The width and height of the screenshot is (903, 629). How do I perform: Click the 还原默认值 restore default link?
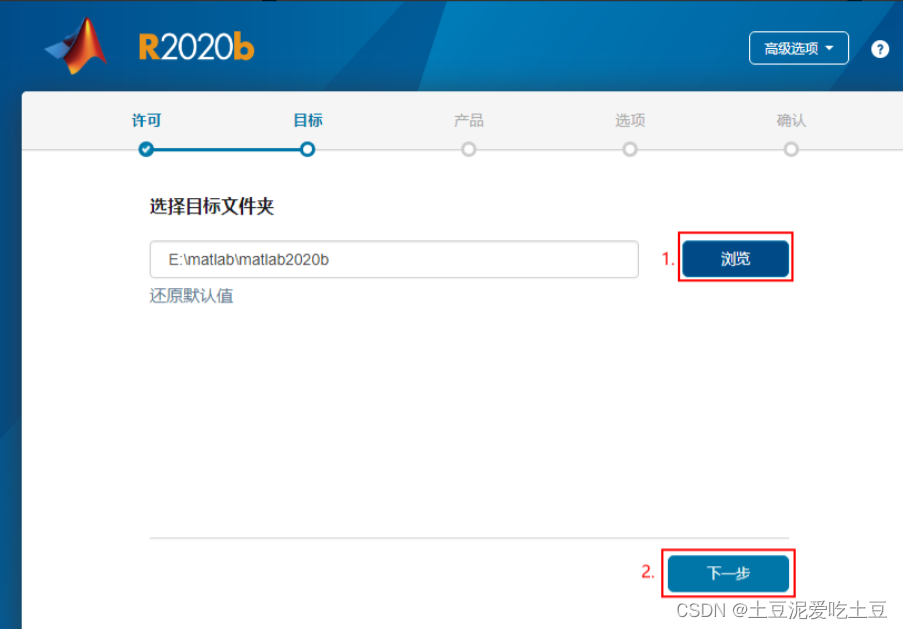tap(191, 296)
